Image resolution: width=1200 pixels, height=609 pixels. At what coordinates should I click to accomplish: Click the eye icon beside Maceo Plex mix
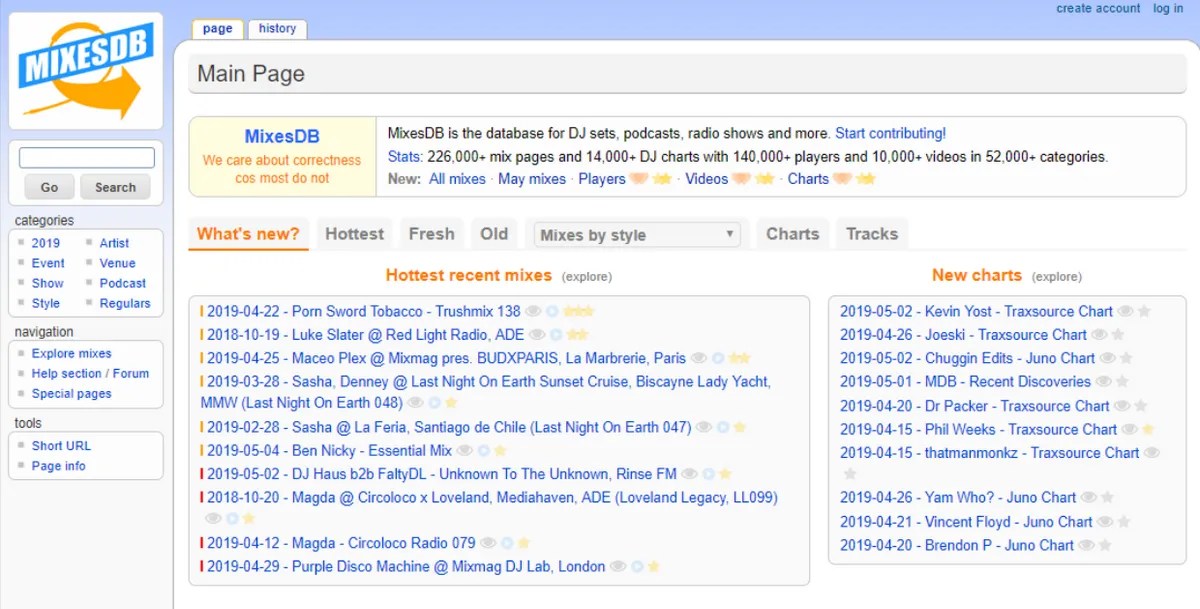tap(699, 358)
